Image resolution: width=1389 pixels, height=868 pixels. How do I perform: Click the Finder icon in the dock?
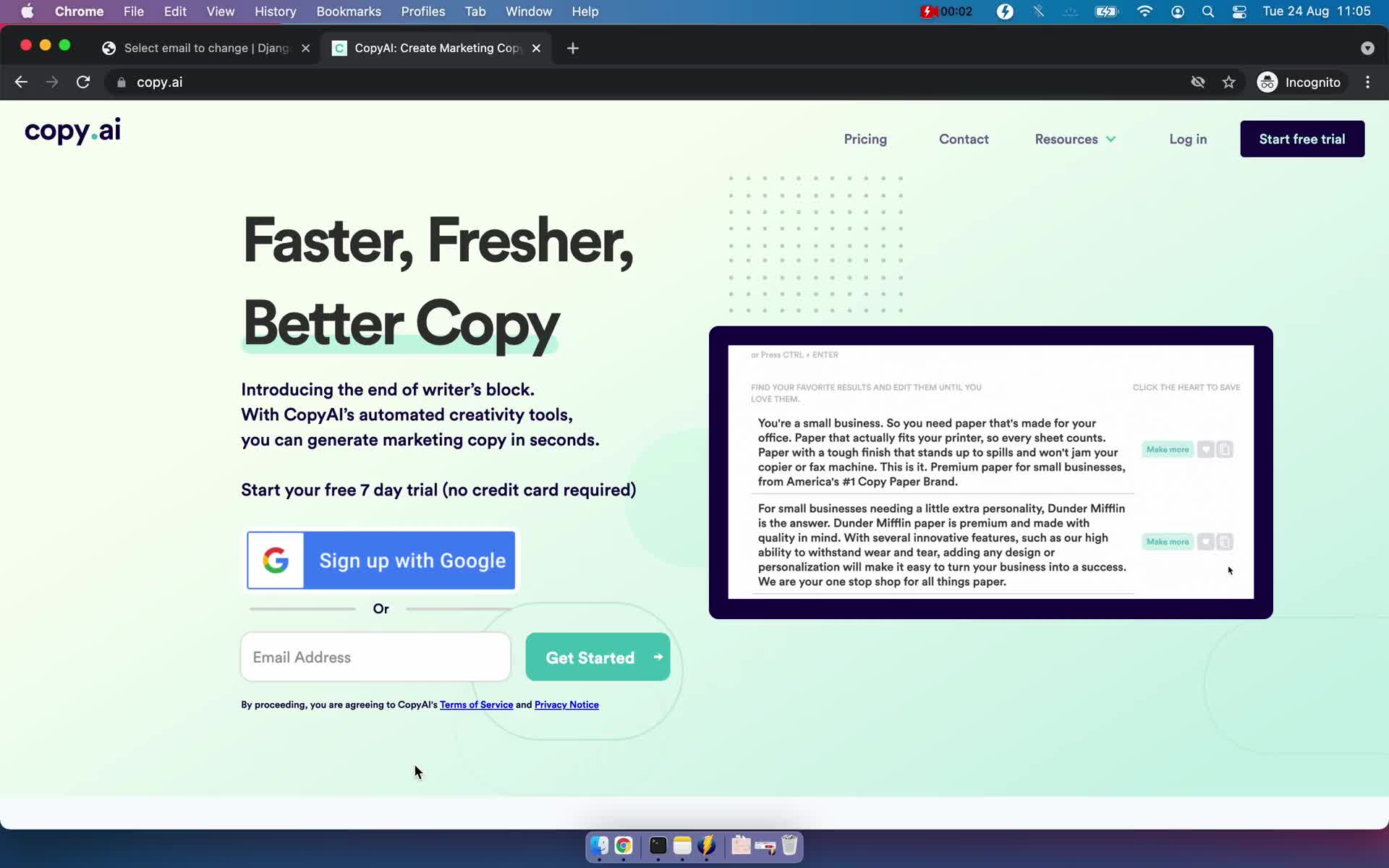(598, 846)
